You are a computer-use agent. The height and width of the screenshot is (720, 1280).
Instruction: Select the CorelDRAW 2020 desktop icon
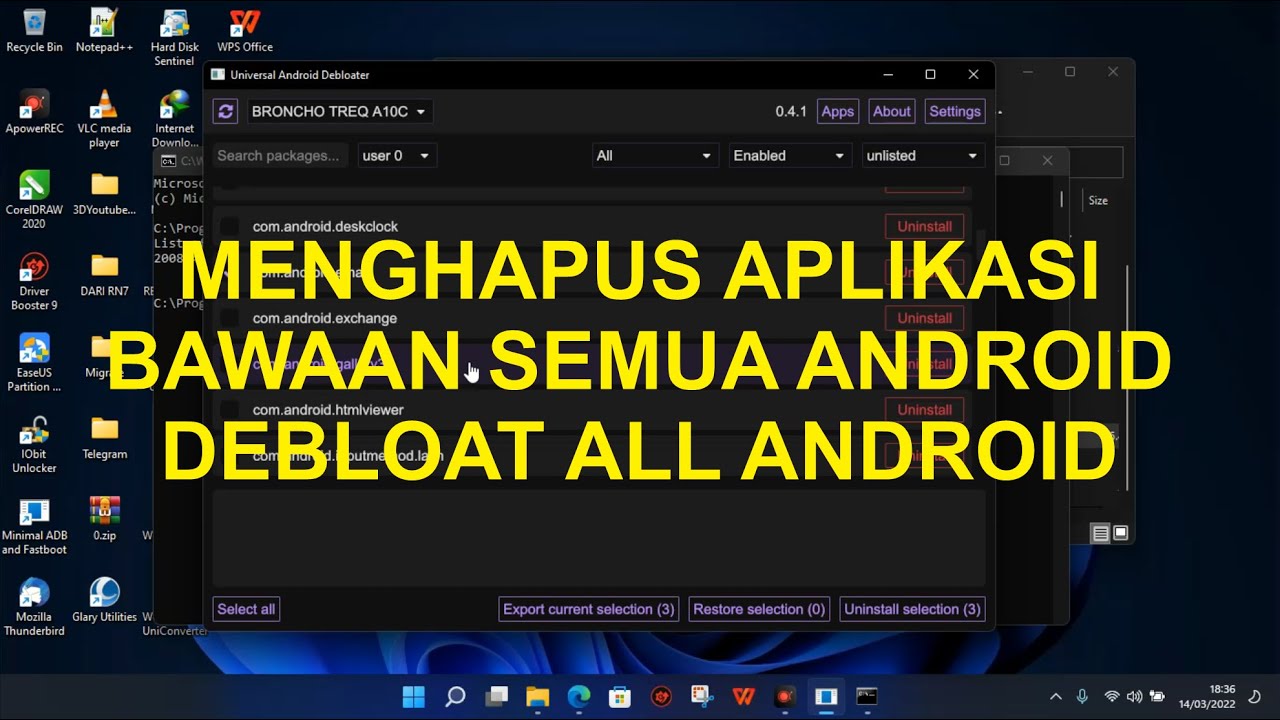(34, 200)
